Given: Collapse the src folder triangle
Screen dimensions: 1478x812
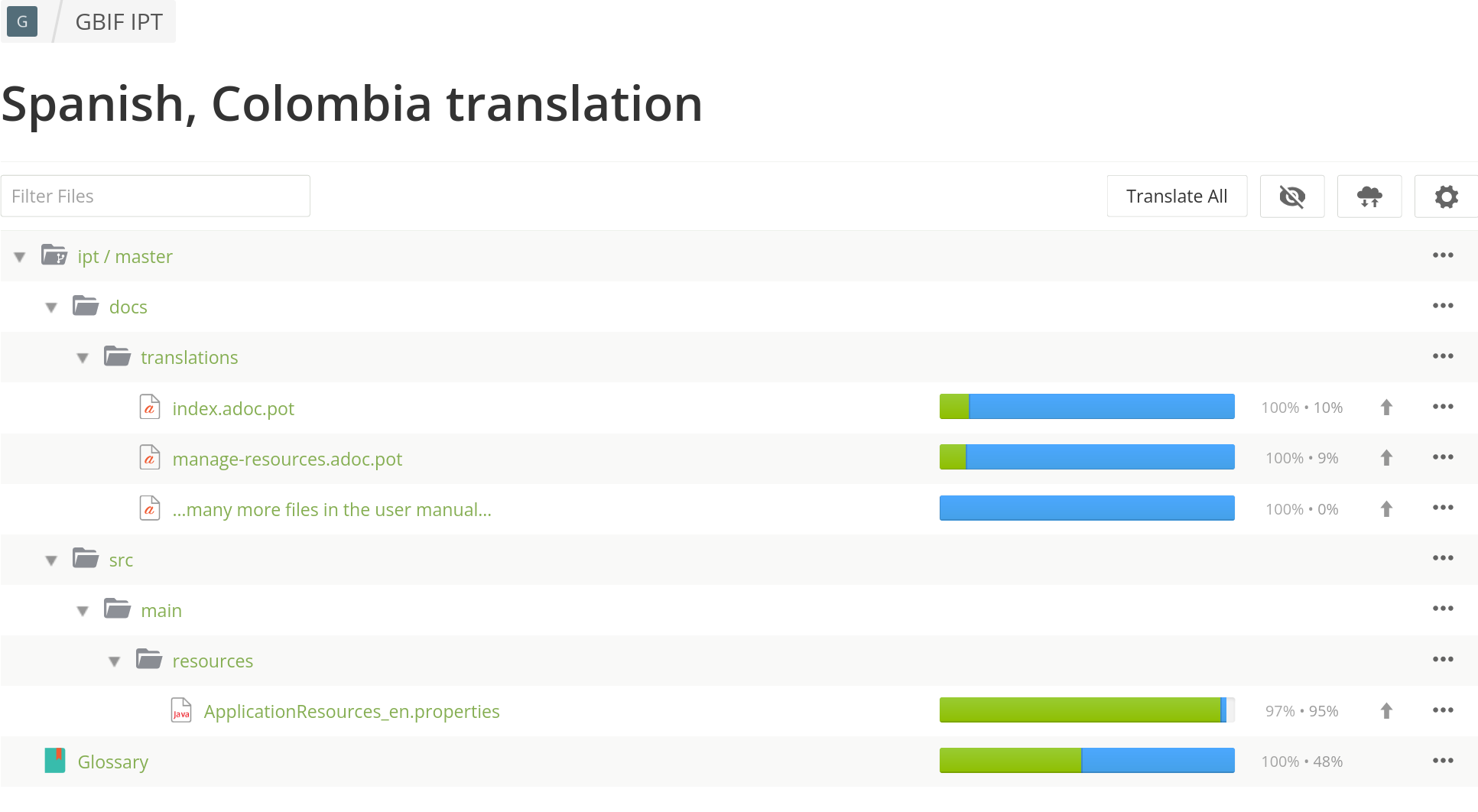Looking at the screenshot, I should (51, 560).
